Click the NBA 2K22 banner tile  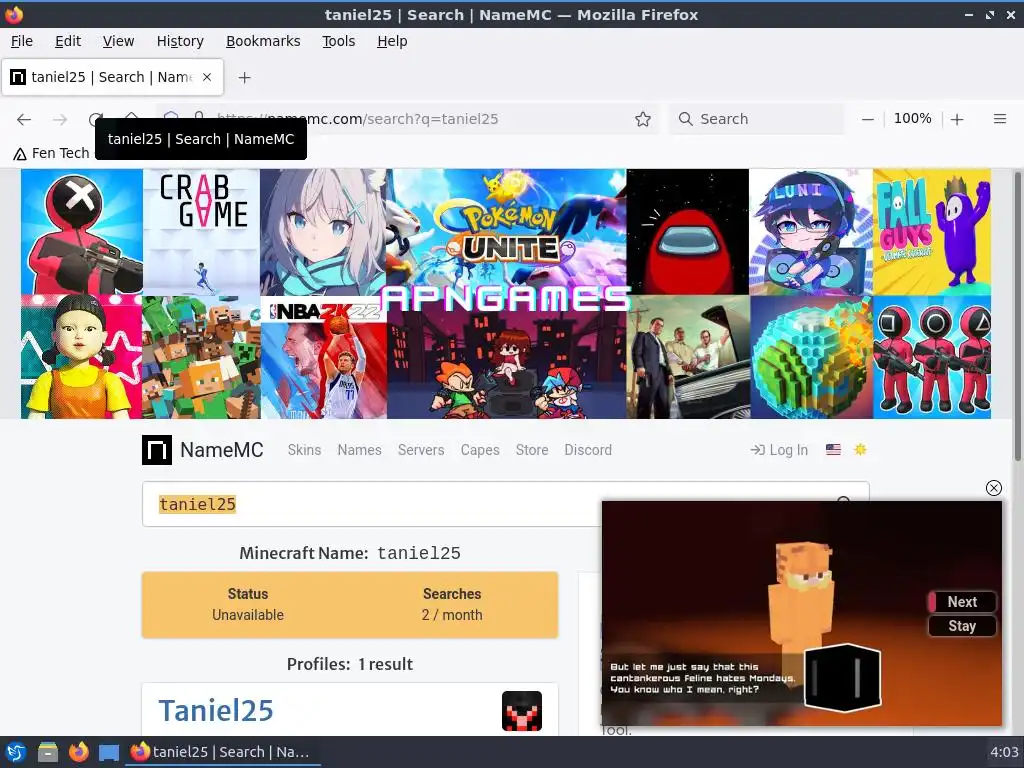324,357
